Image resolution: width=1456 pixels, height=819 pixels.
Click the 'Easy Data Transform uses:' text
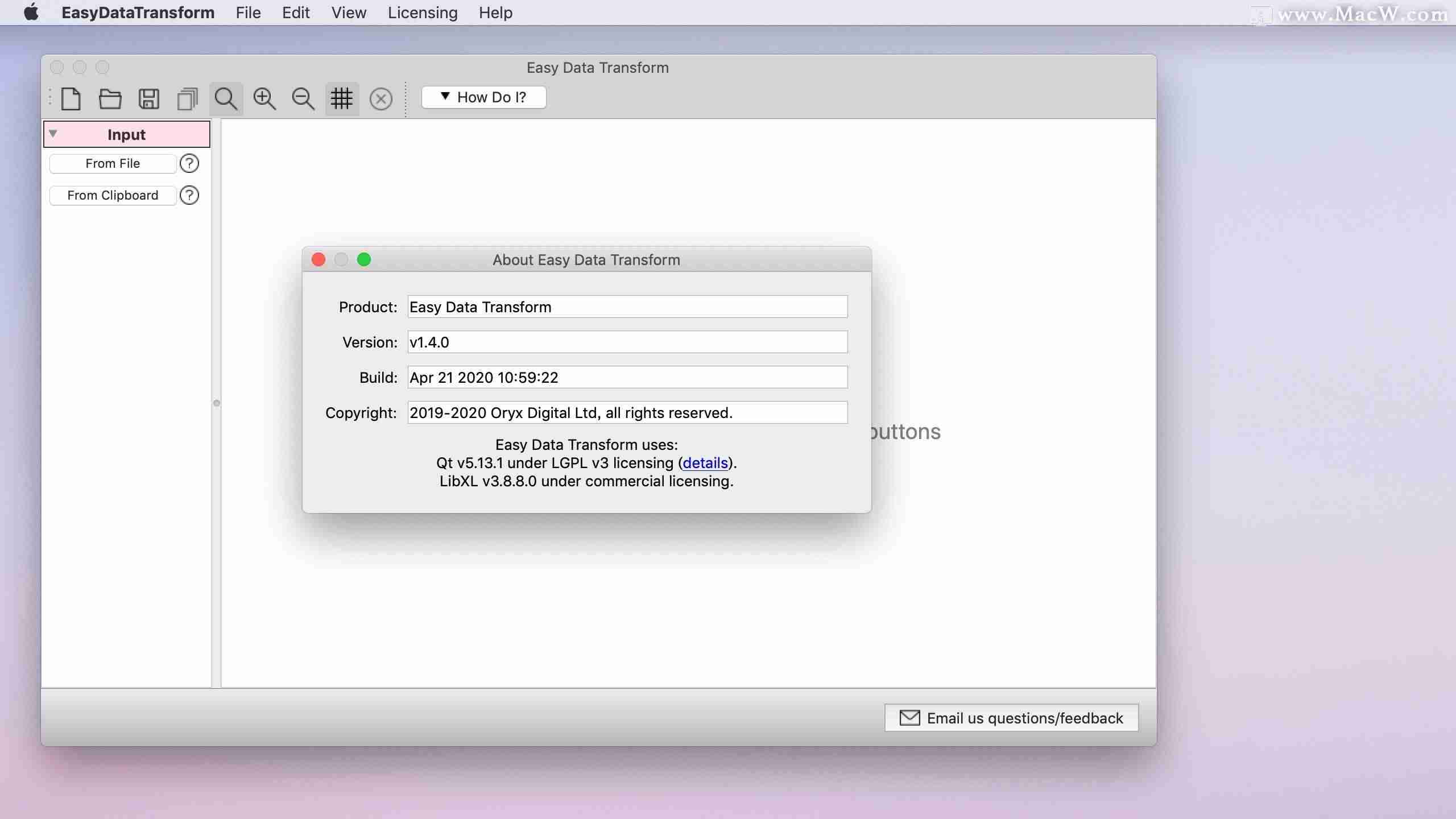click(586, 445)
